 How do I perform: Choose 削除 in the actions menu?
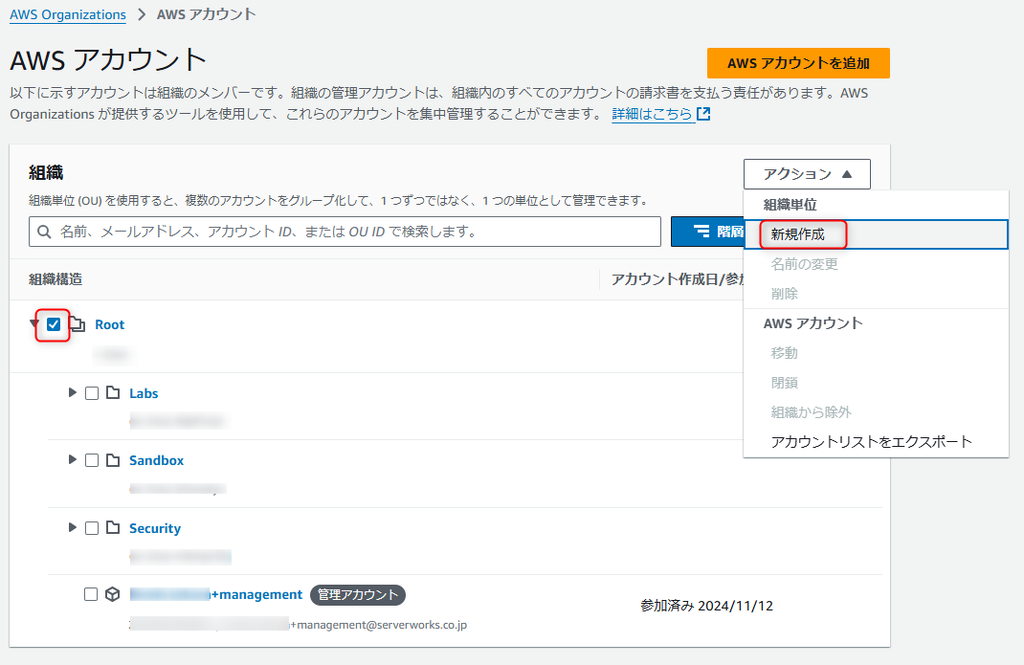pyautogui.click(x=876, y=293)
